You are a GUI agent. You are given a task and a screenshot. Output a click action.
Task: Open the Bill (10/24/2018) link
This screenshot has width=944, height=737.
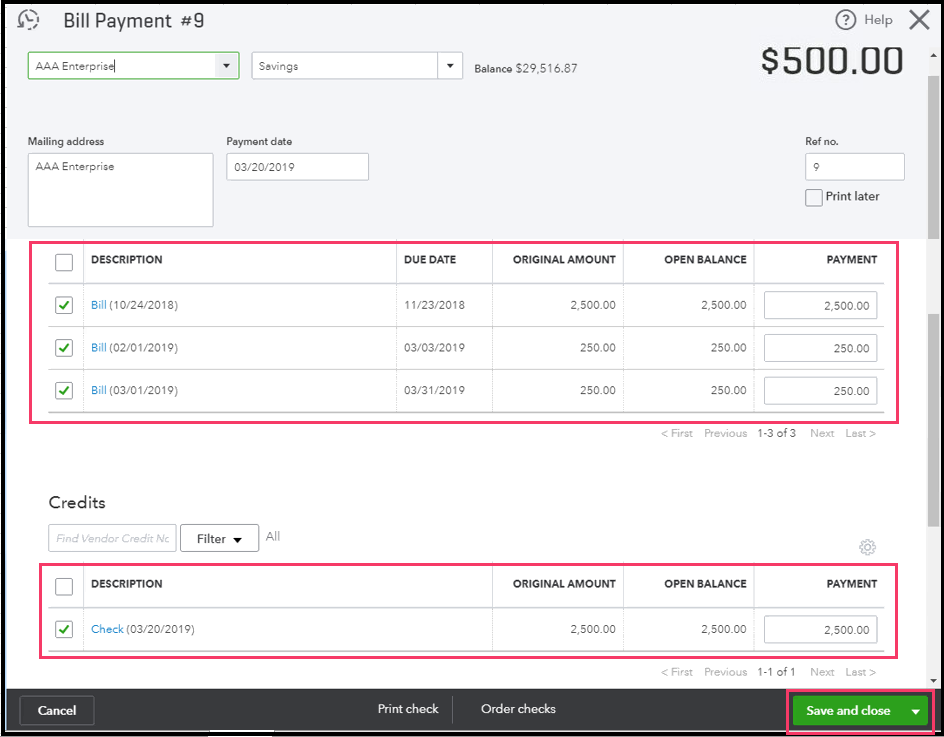click(98, 305)
